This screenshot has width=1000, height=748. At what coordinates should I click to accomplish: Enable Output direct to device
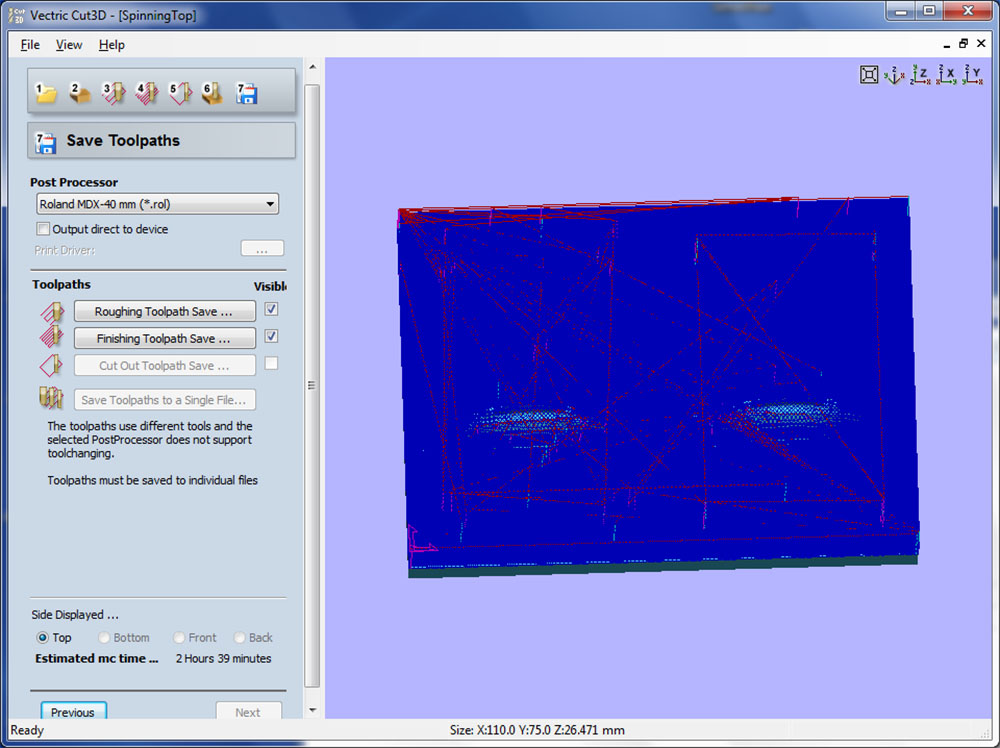[43, 228]
